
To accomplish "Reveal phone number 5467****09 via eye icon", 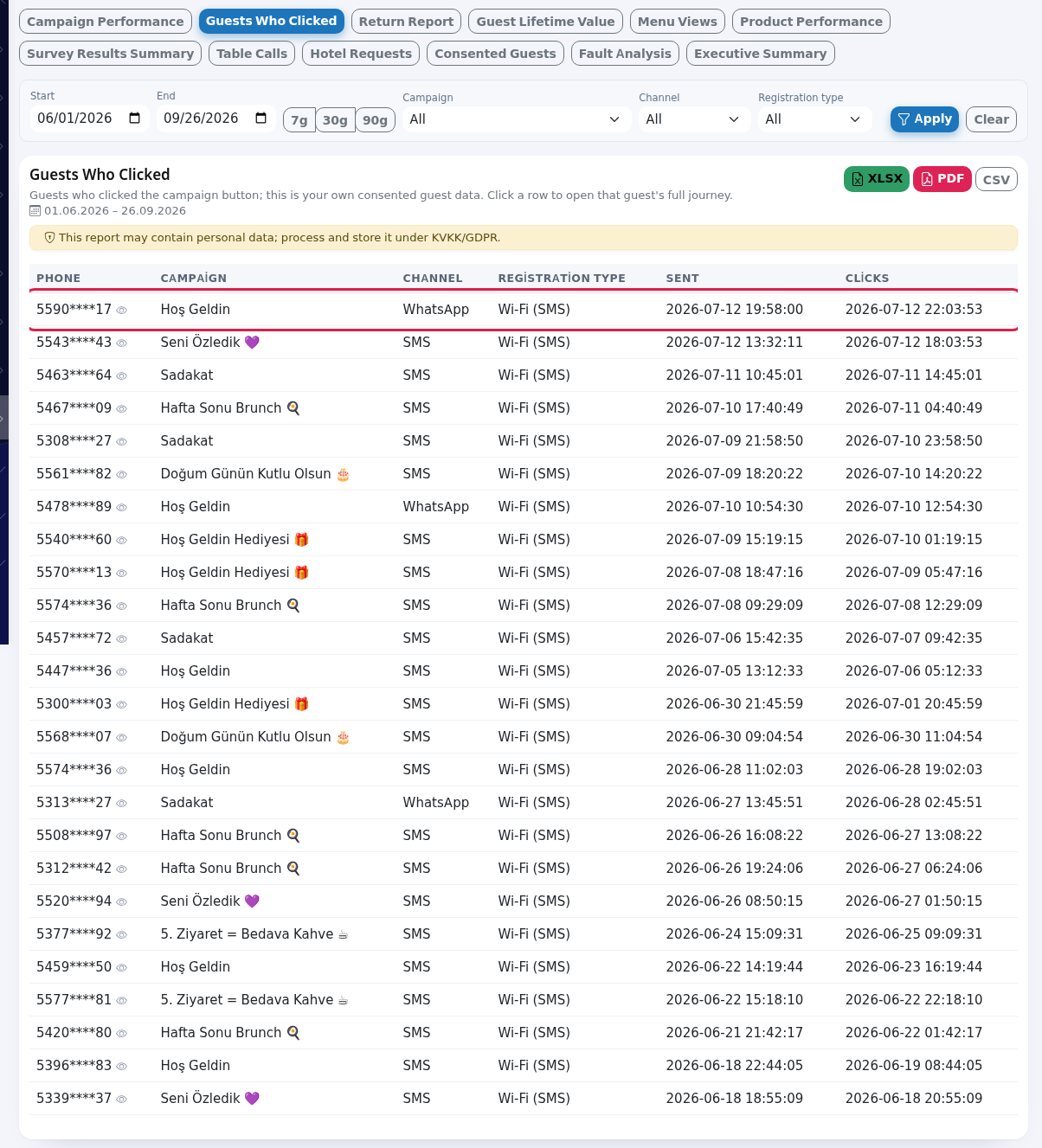I will (x=122, y=409).
